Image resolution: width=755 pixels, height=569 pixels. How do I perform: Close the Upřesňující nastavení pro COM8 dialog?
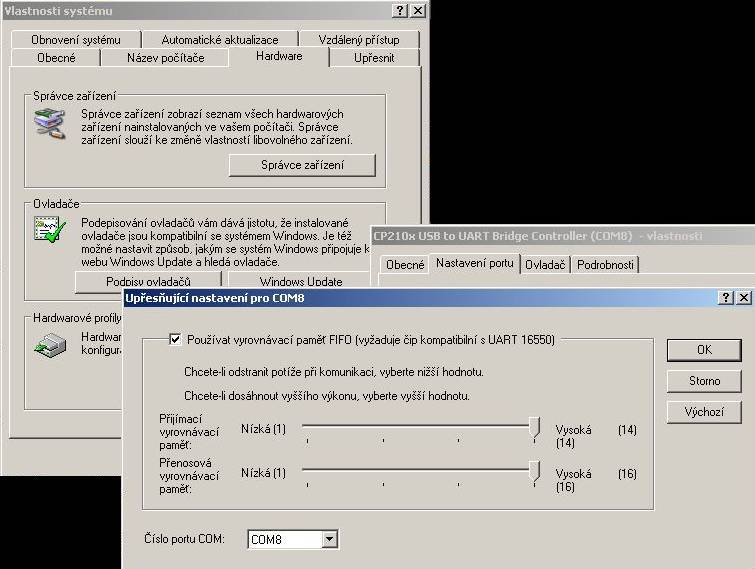(x=743, y=298)
